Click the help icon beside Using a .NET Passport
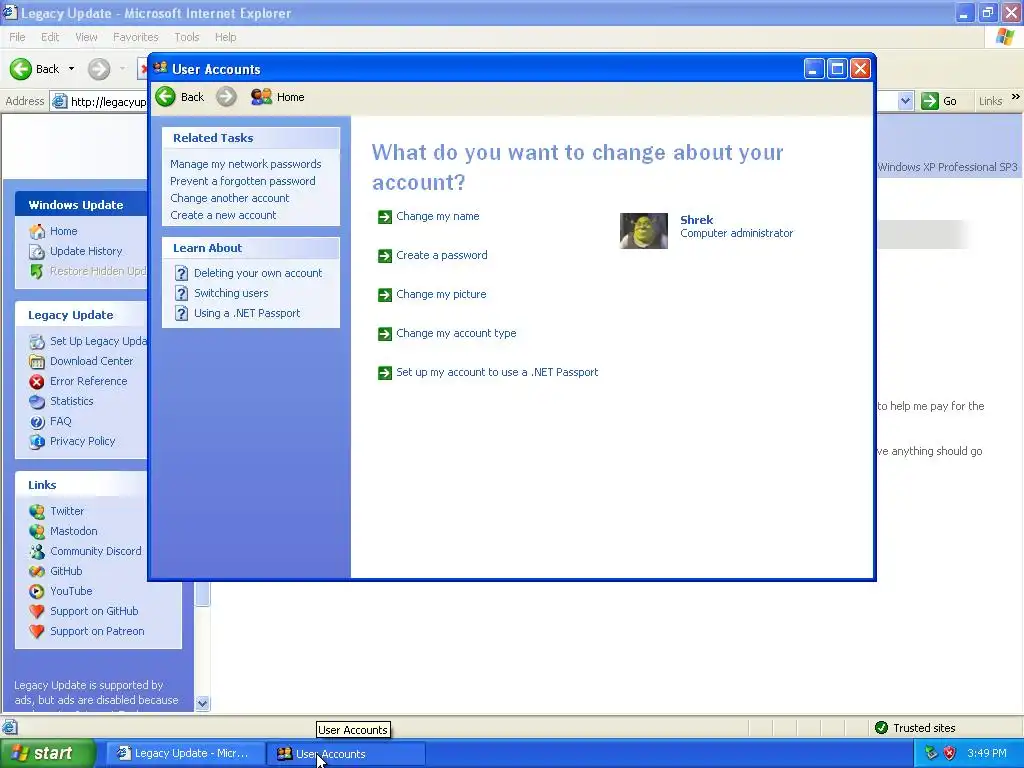Image resolution: width=1024 pixels, height=768 pixels. tap(182, 313)
